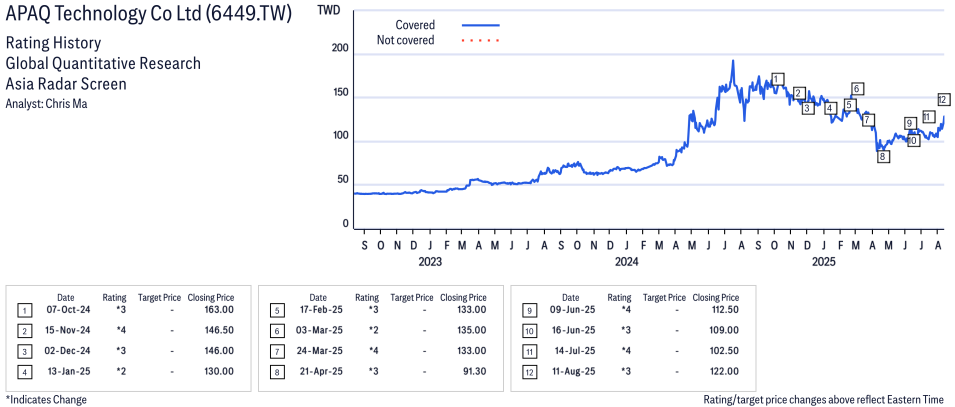Image resolution: width=955 pixels, height=407 pixels.
Task: Click table index box 2 beside 15-Nov-24
Action: 23,331
